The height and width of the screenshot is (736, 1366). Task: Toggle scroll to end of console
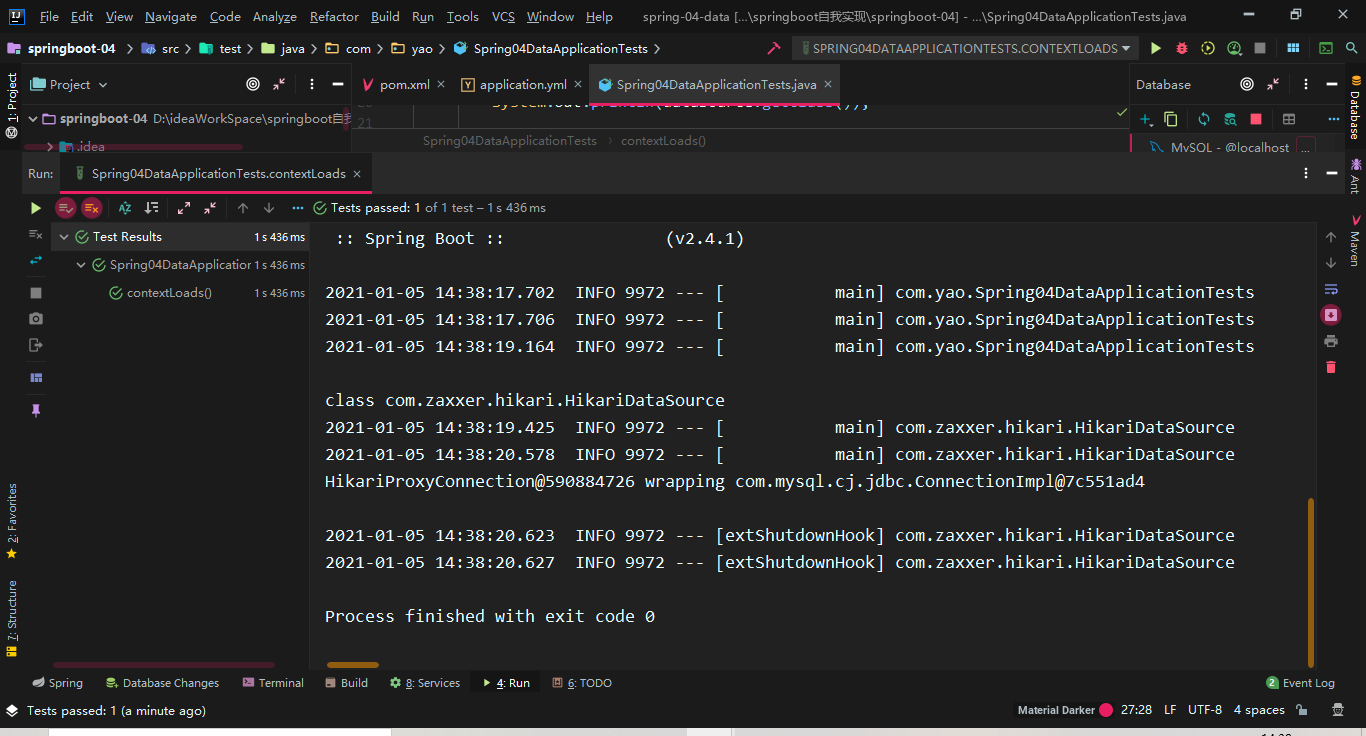[1331, 315]
